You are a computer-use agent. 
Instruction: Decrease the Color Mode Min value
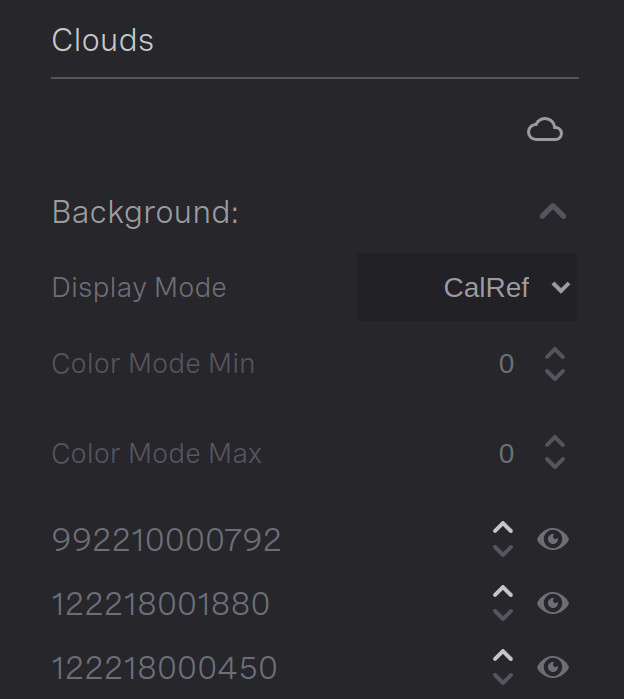pos(555,374)
